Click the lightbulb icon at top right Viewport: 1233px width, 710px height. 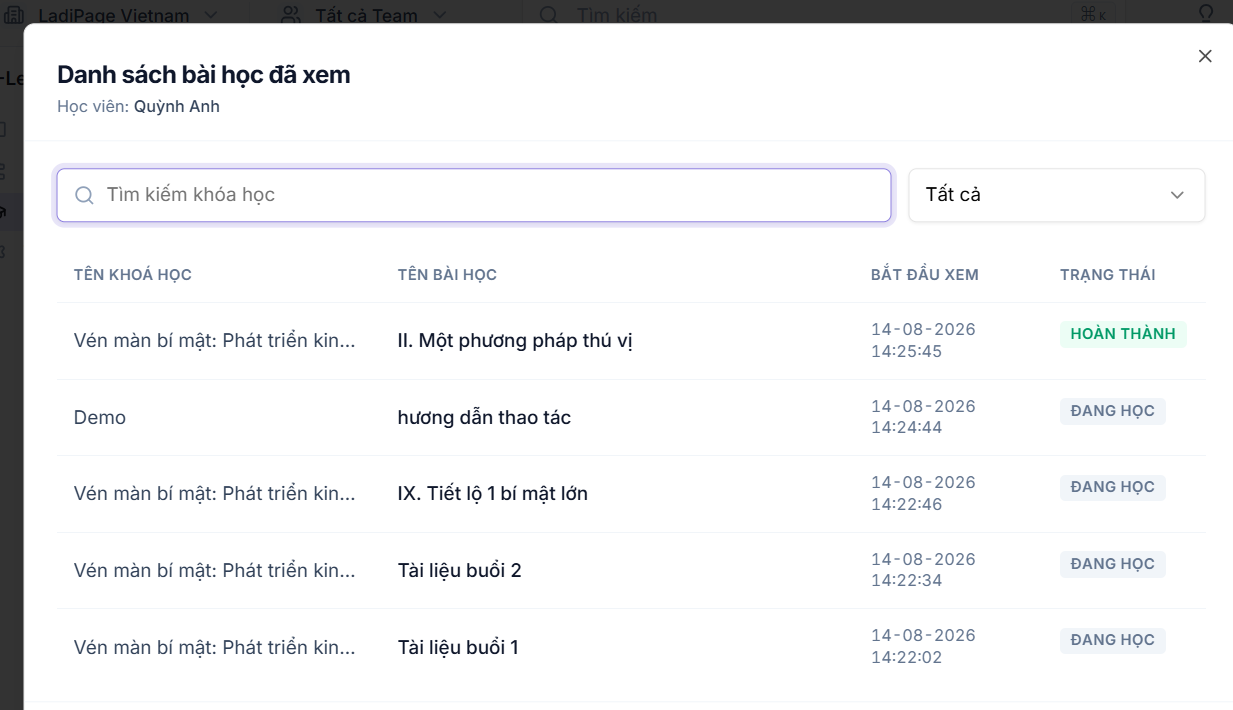coord(1207,14)
